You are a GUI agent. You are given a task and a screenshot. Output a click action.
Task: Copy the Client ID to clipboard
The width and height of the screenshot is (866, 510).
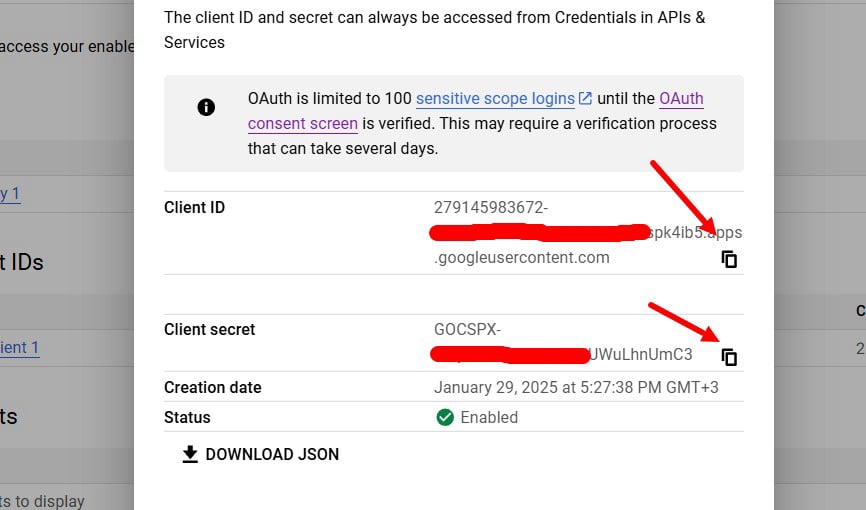[x=729, y=259]
